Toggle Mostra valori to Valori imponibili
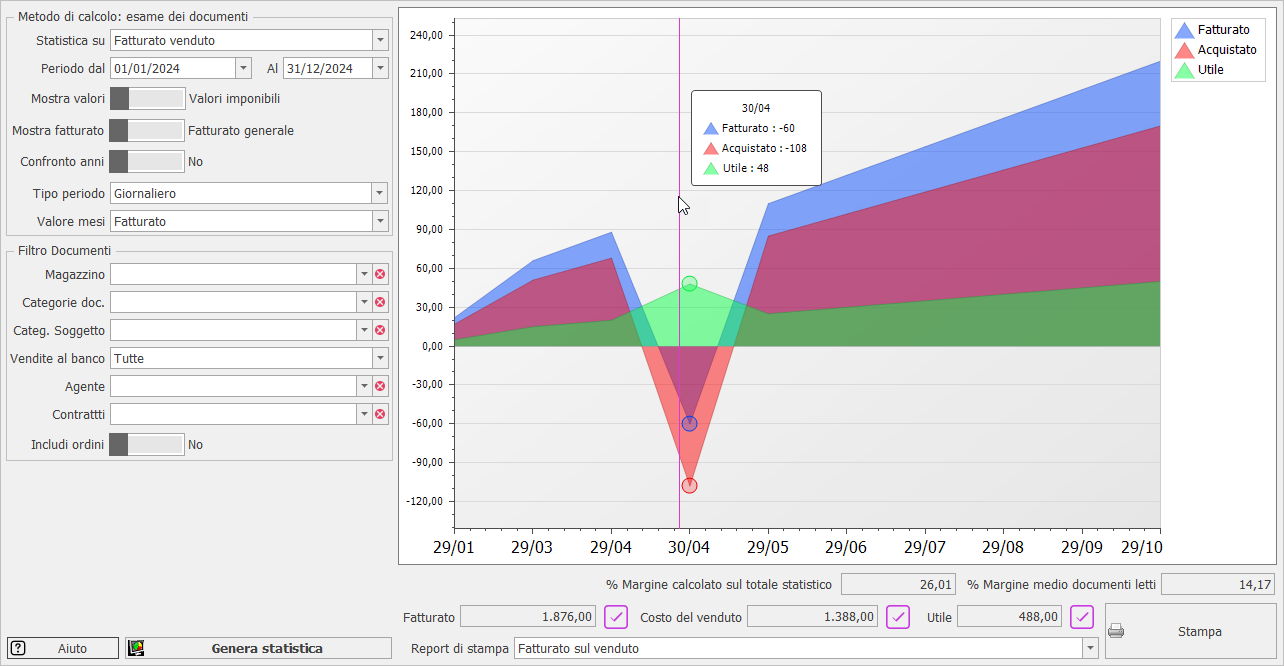1284x666 pixels. point(147,99)
